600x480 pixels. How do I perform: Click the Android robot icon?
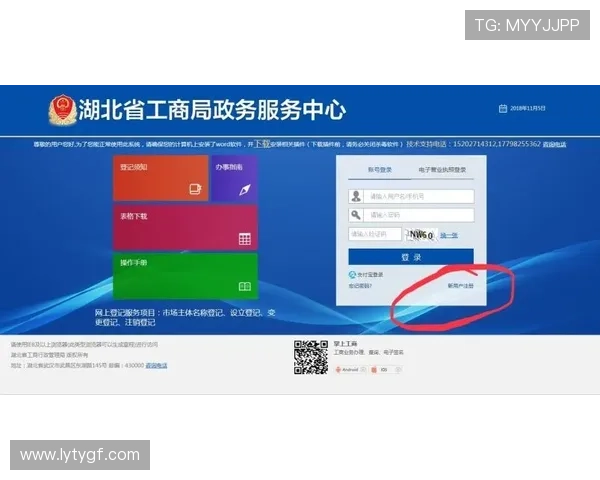(338, 370)
